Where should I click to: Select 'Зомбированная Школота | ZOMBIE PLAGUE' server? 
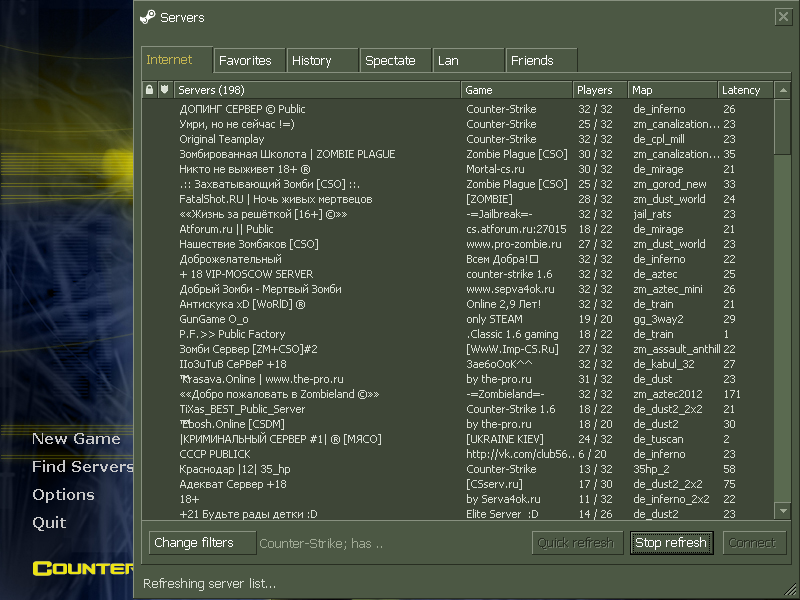pos(458,154)
